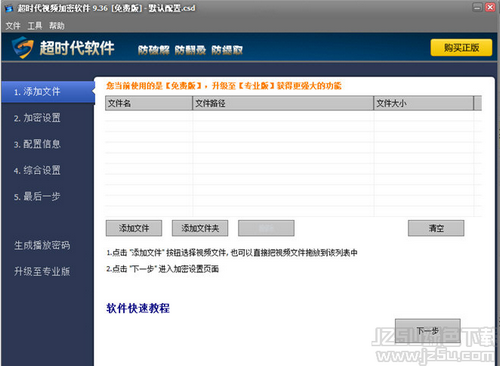Click the 文件大小 column header
Image resolution: width=500 pixels, height=366 pixels.
tap(424, 103)
